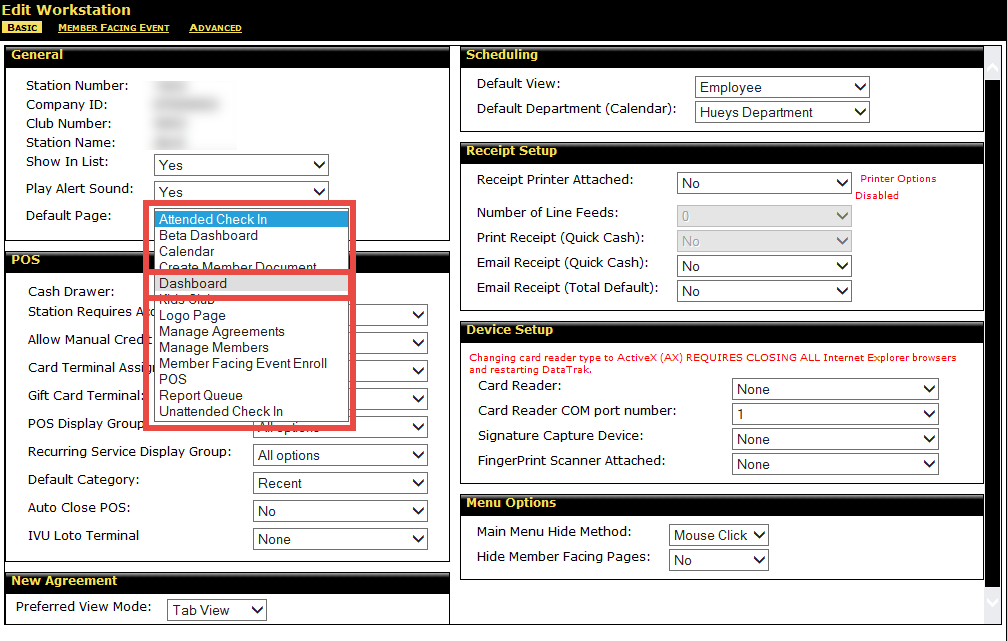Open the Show In List dropdown

tap(241, 165)
